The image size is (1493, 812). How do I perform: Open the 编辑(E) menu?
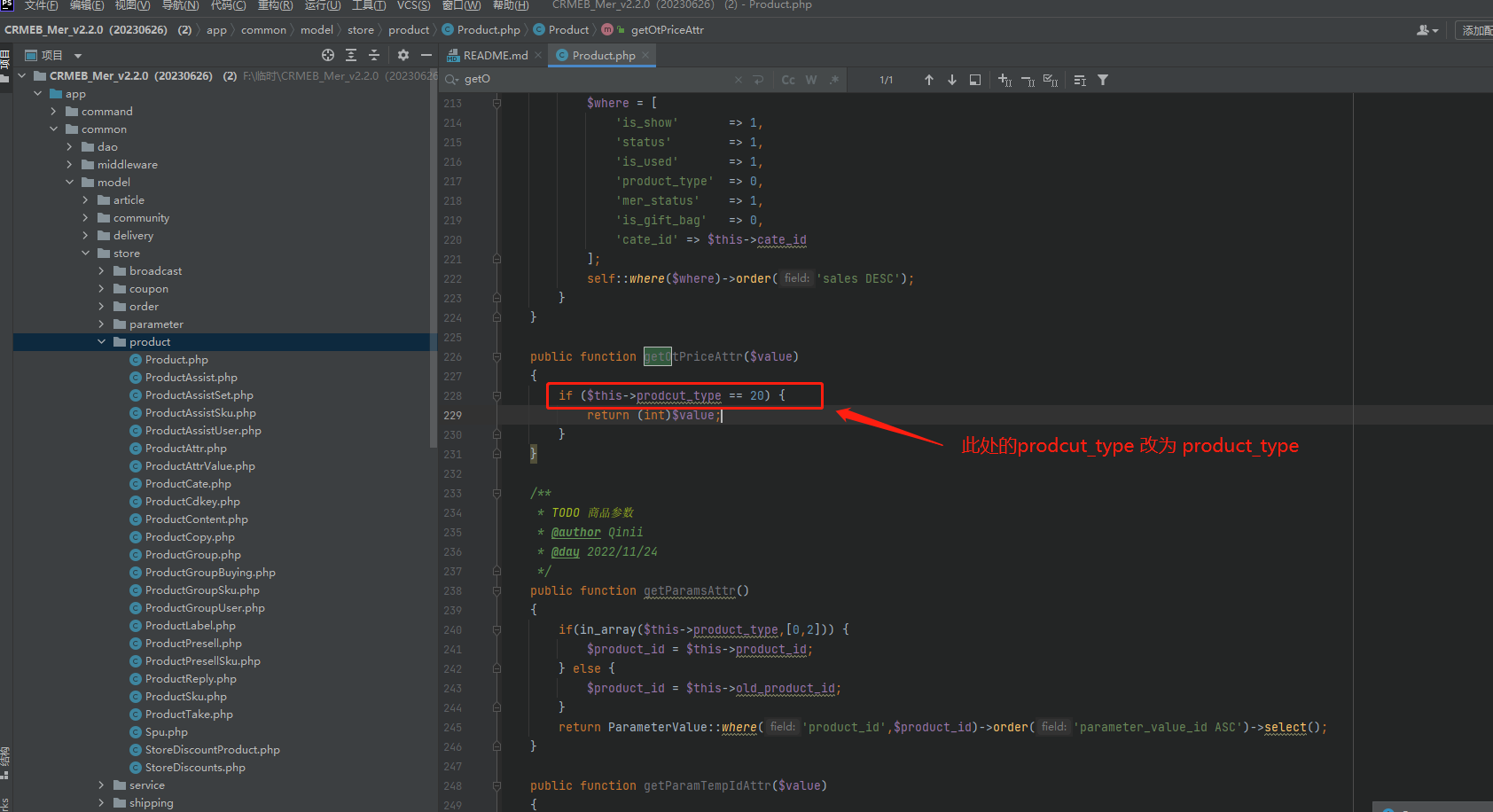pos(87,5)
